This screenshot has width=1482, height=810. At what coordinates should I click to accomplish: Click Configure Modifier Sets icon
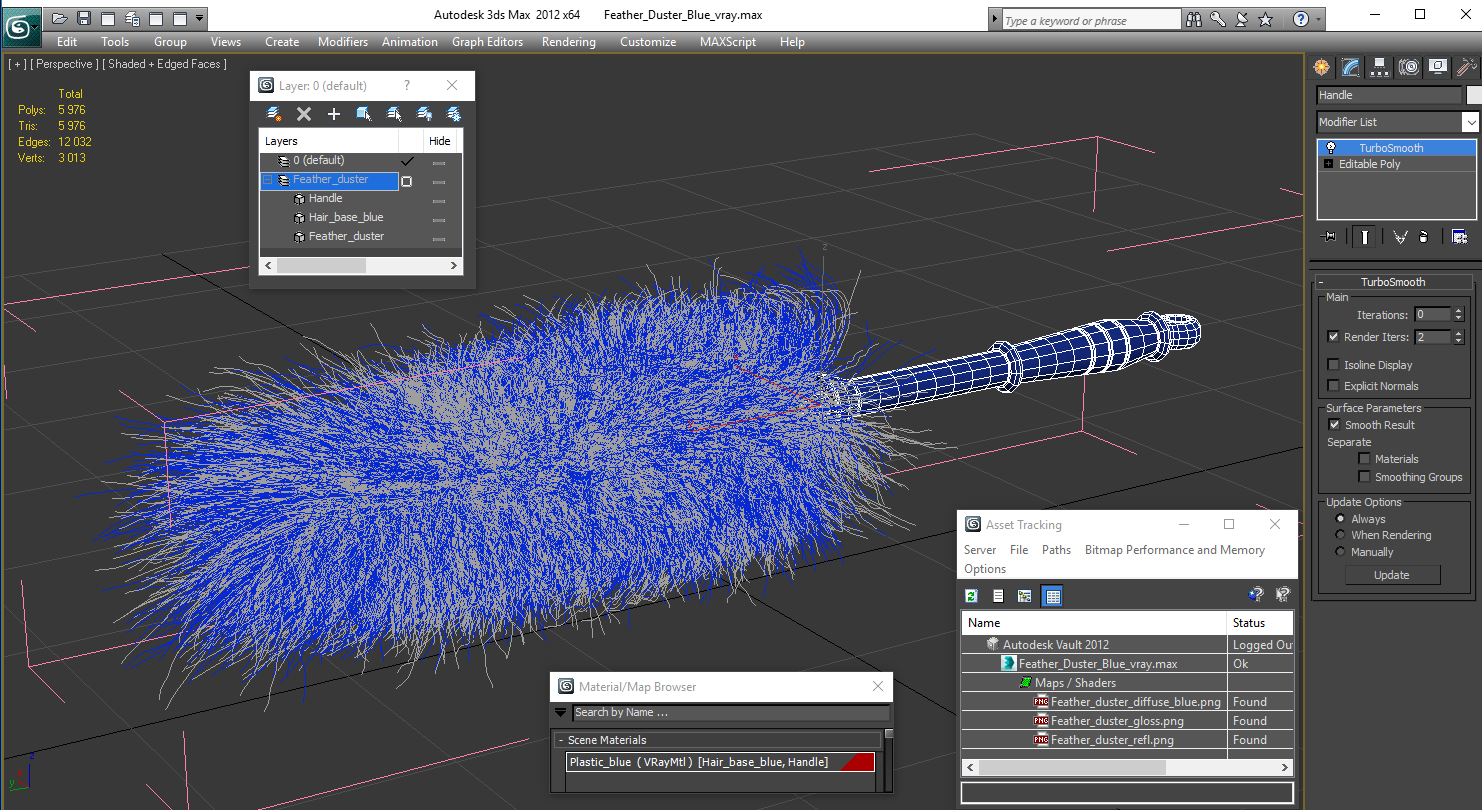click(1459, 237)
